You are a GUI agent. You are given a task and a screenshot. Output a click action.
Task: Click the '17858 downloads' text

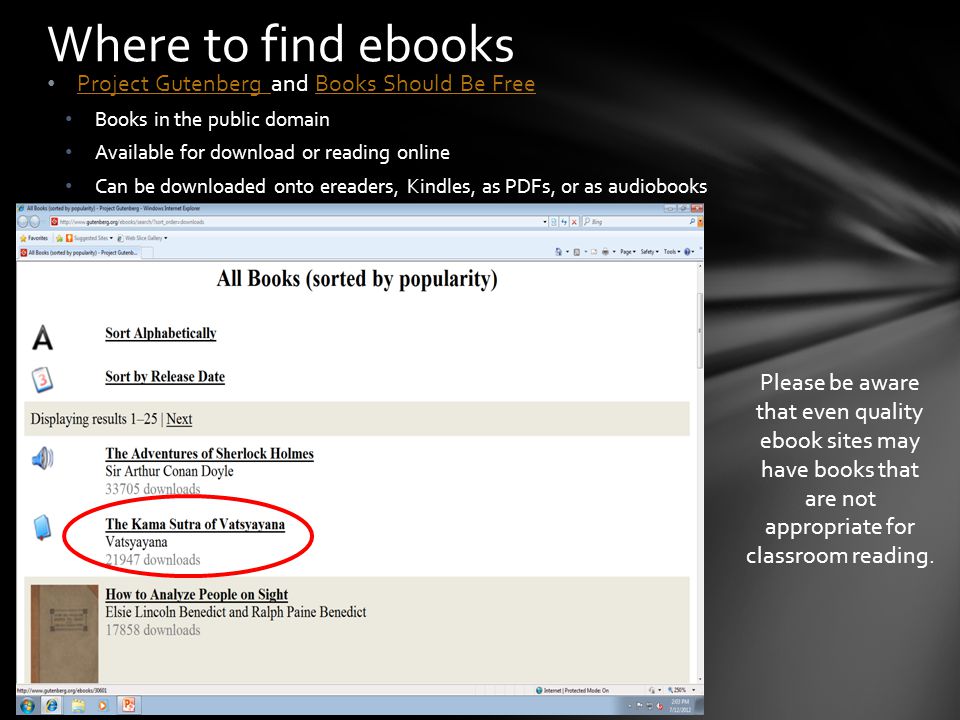[x=152, y=630]
